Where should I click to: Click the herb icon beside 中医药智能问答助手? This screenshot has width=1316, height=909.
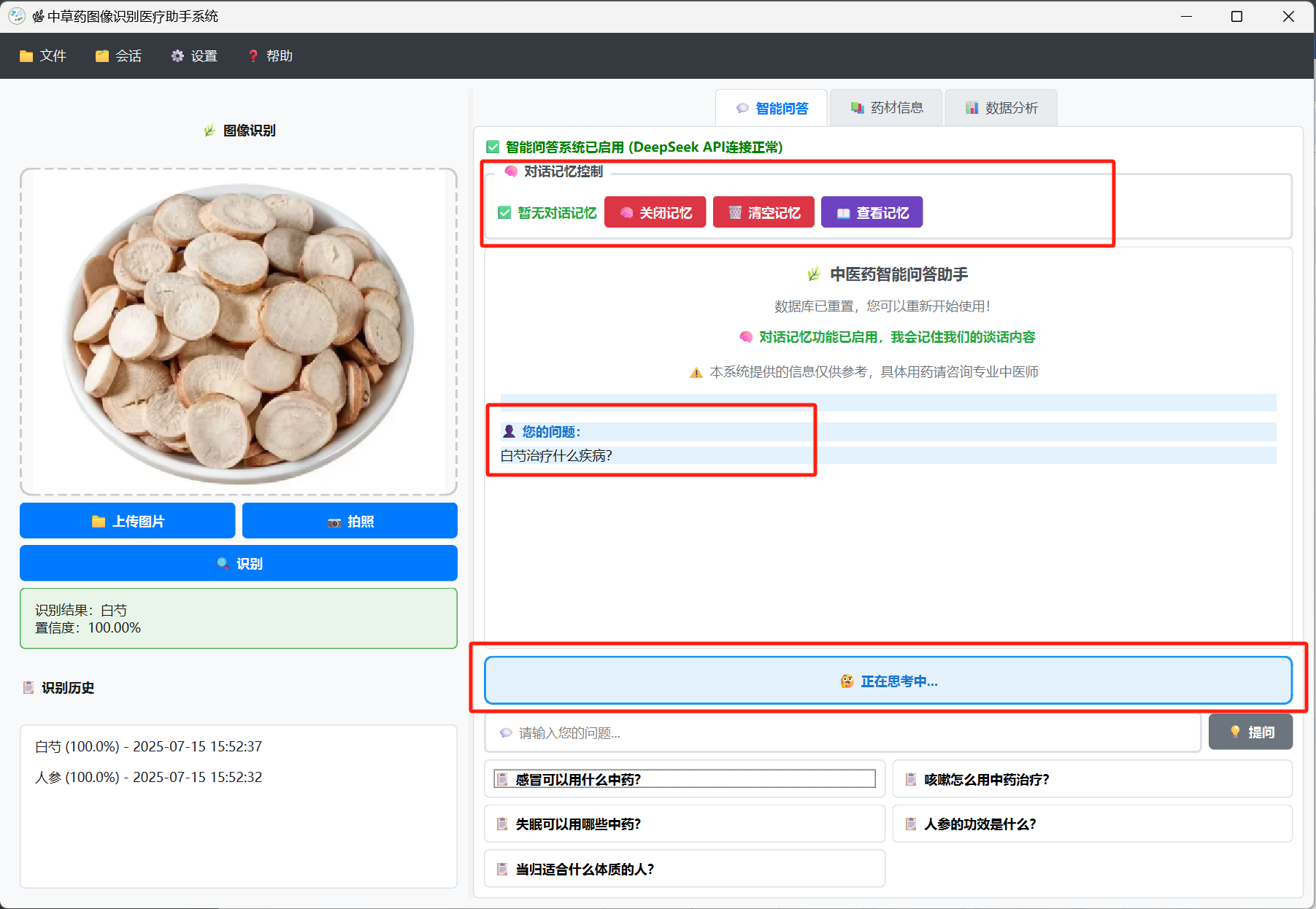click(814, 274)
